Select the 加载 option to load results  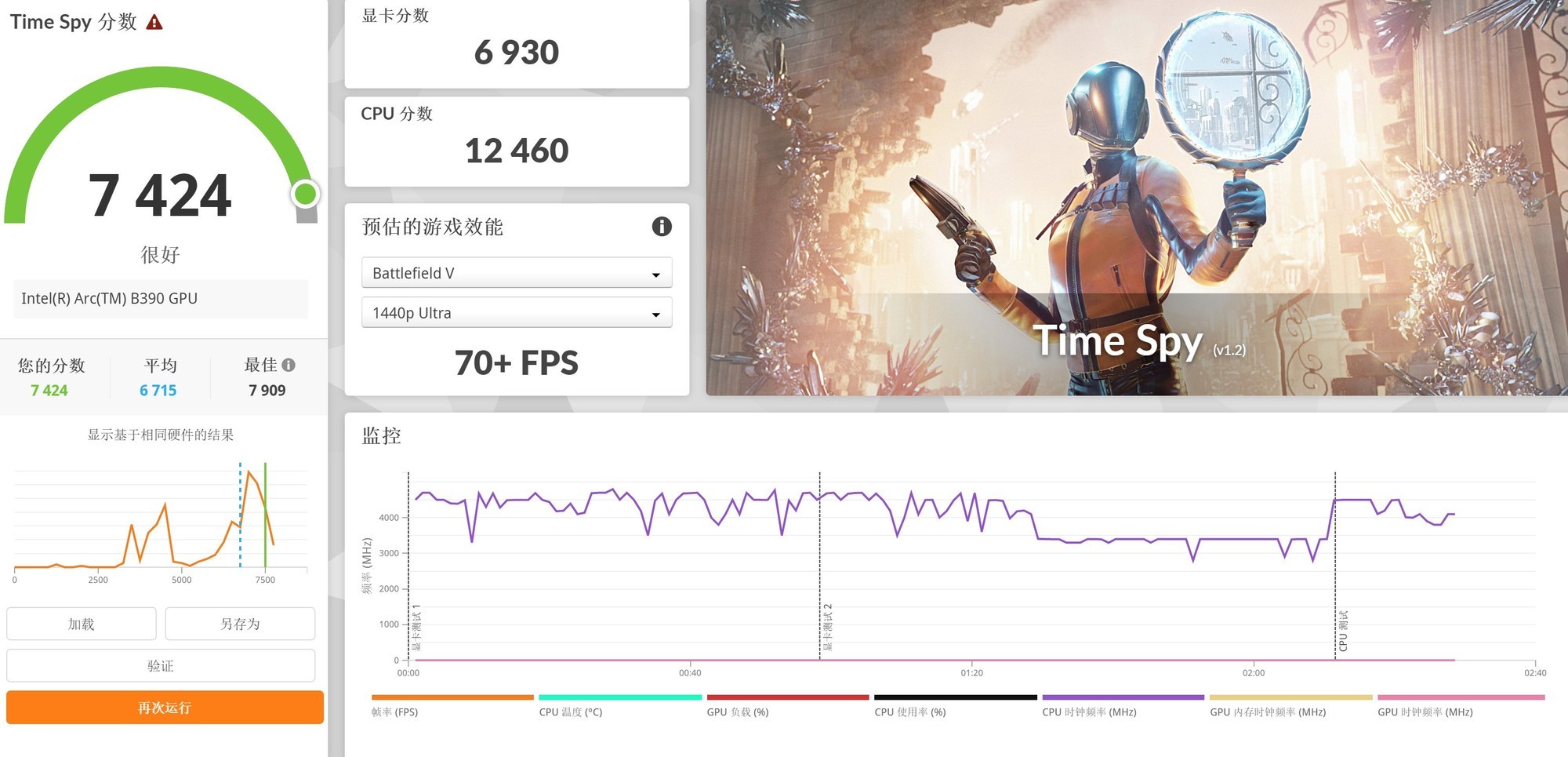tap(81, 624)
